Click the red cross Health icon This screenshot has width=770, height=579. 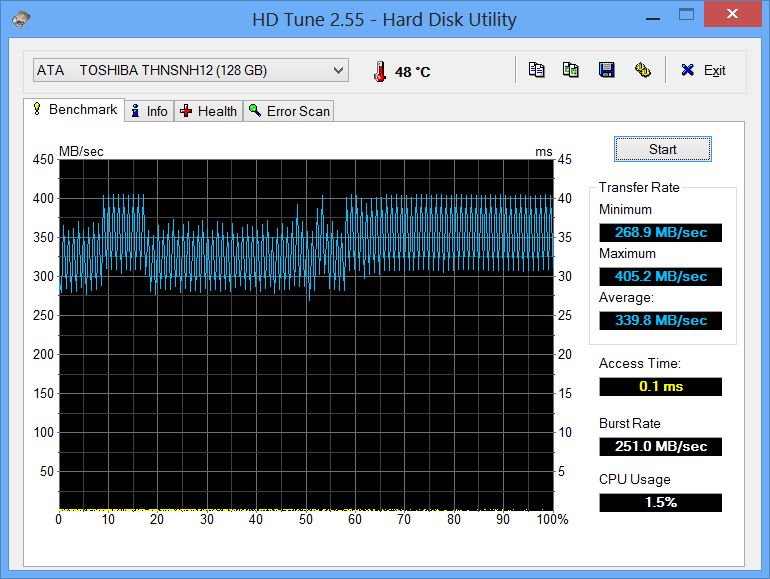[186, 111]
